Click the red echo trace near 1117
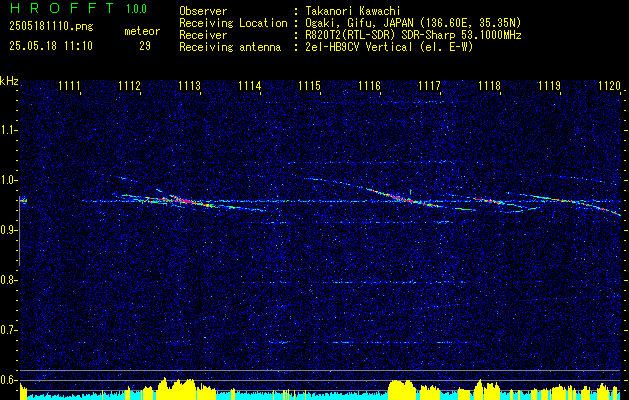This screenshot has width=629, height=400. (405, 197)
